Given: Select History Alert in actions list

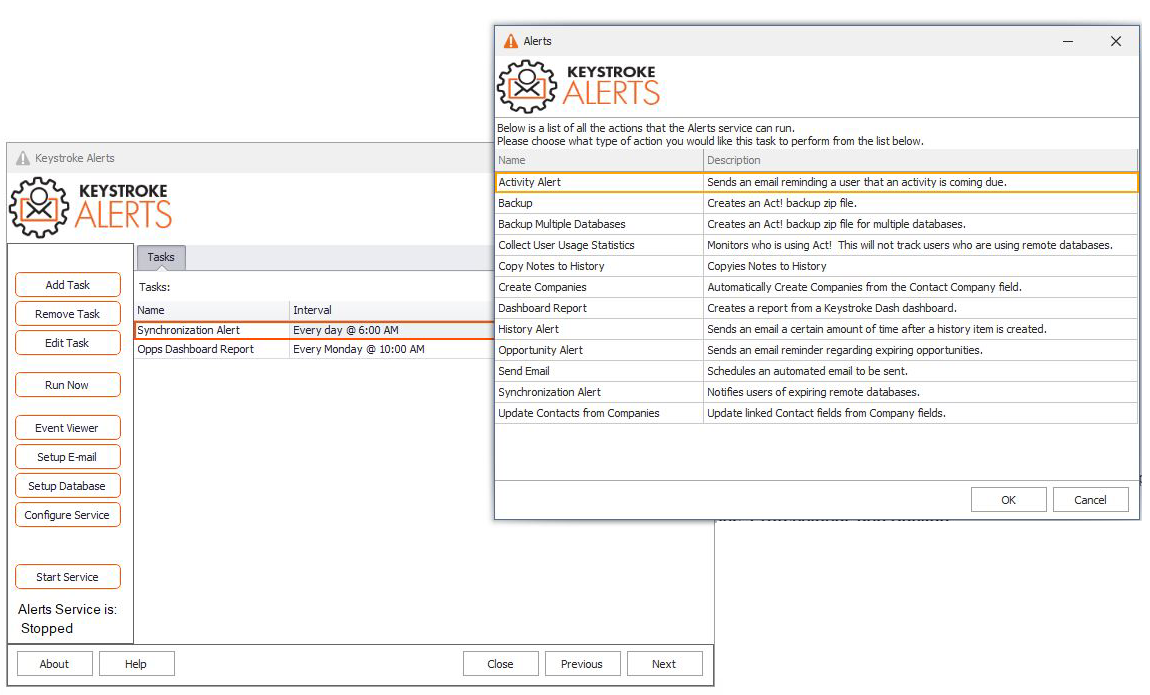Looking at the screenshot, I should (817, 329).
